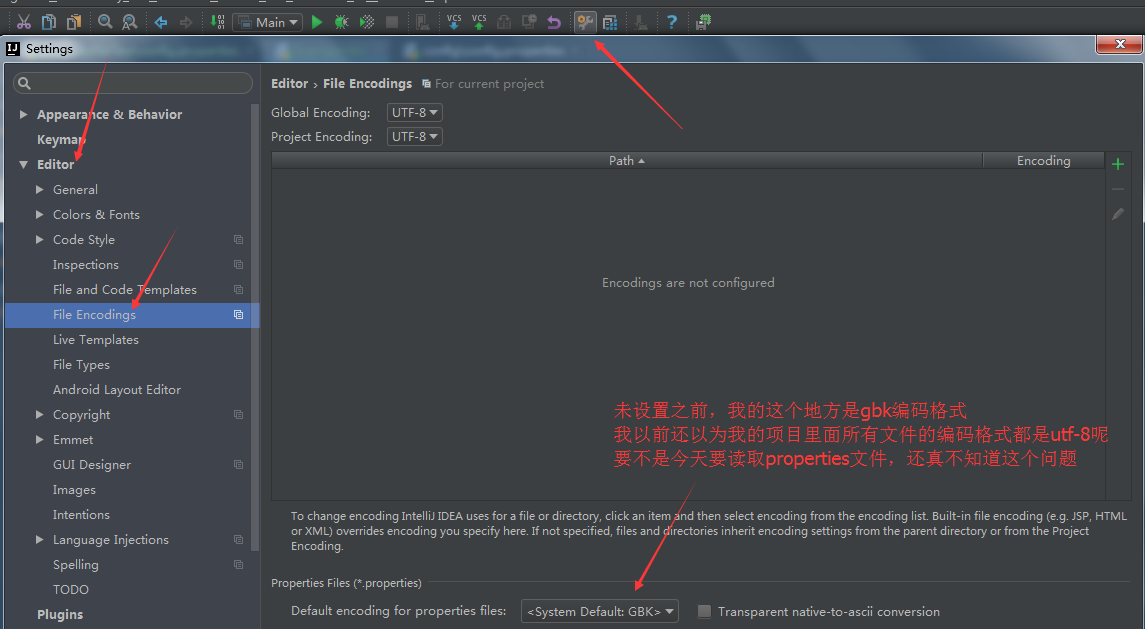Open Find with the magnifier icon
This screenshot has width=1145, height=629.
pos(105,22)
